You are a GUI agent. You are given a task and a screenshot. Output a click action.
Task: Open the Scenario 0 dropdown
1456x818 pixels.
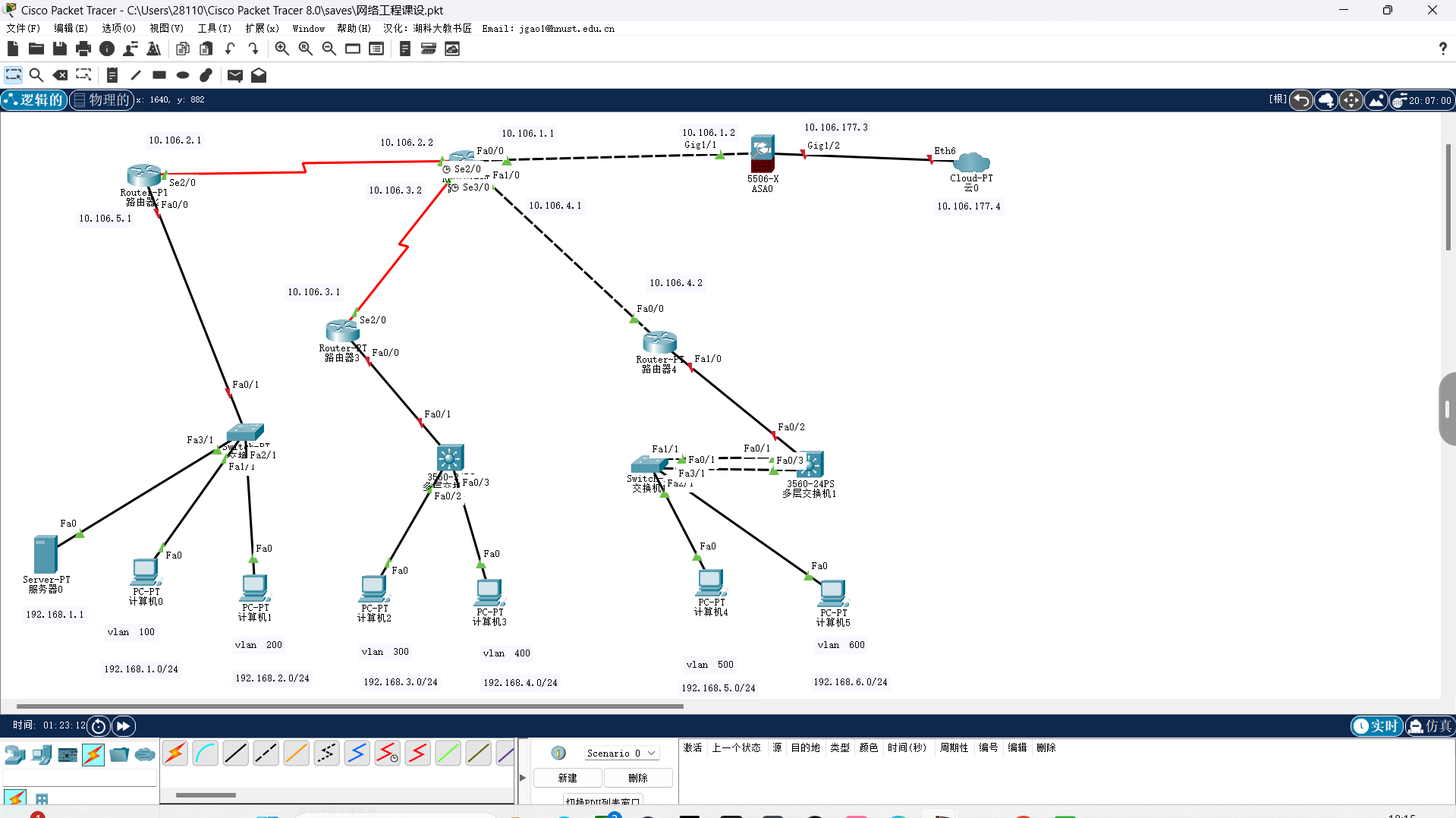coord(621,754)
